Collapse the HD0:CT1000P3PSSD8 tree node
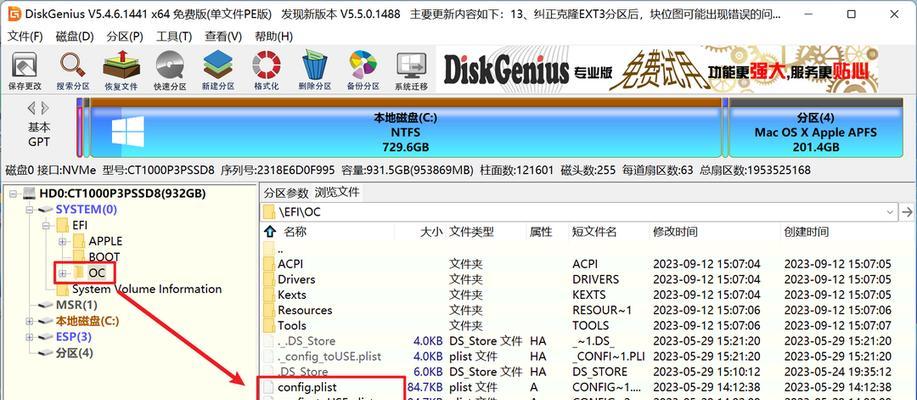This screenshot has height=400, width=917. [x=13, y=194]
